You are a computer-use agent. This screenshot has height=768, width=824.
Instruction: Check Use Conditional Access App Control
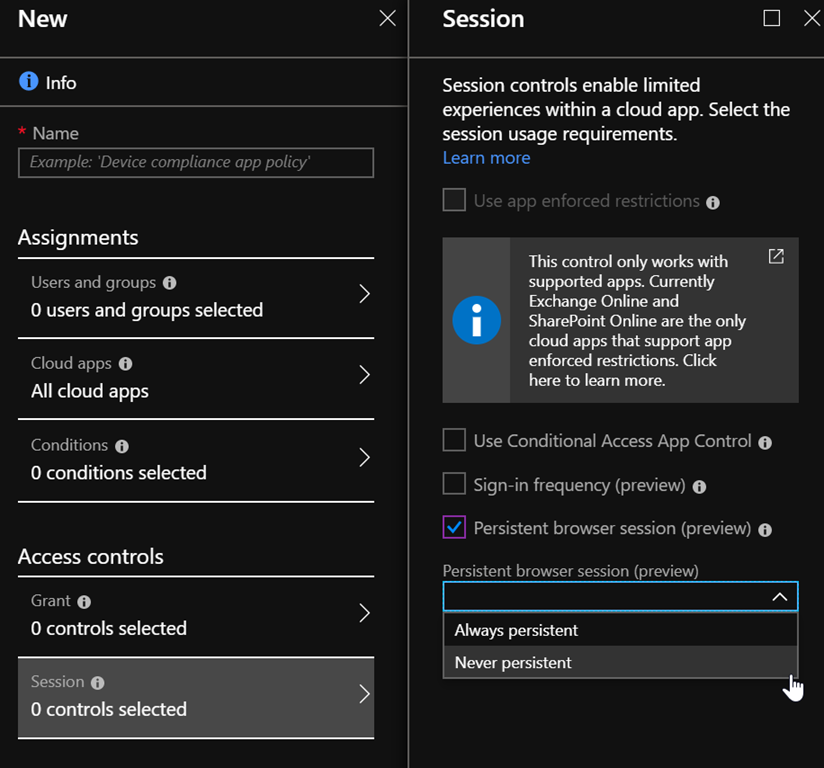click(454, 440)
